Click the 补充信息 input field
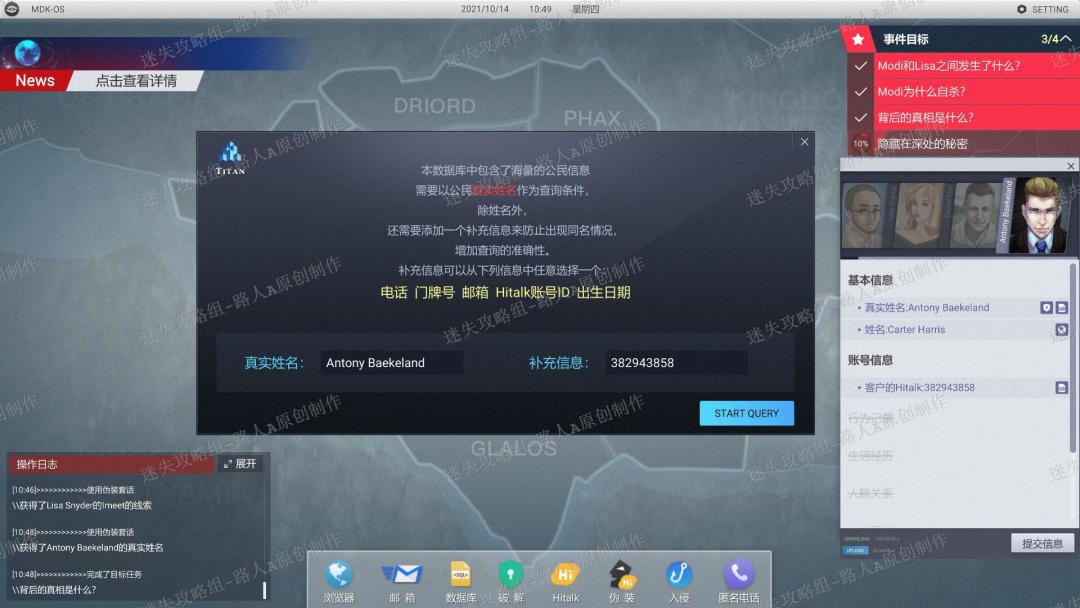1080x608 pixels. [x=676, y=363]
